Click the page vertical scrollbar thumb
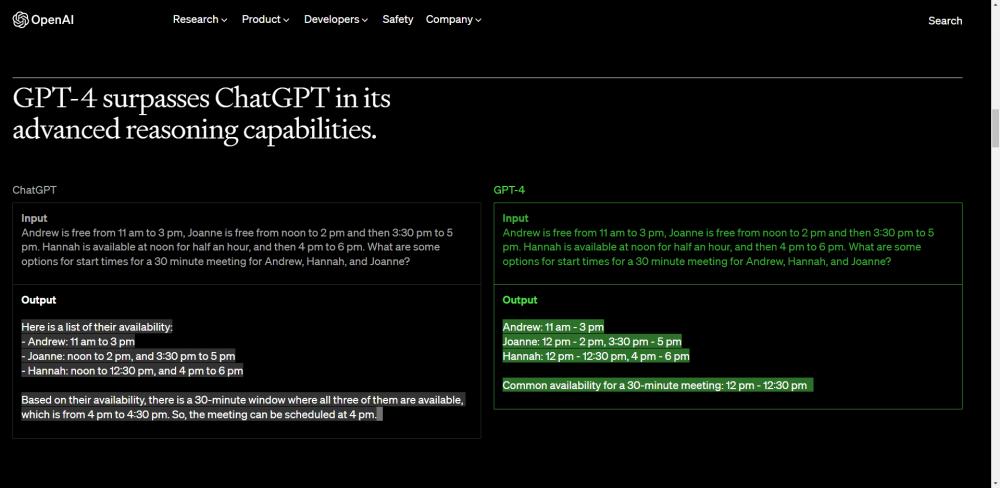The image size is (1000, 488). 994,128
